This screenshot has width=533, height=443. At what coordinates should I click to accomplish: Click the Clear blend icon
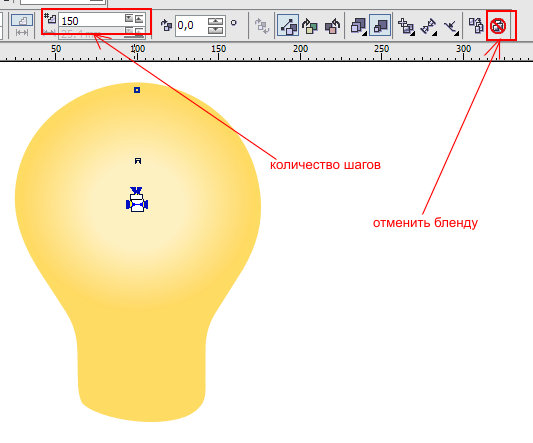point(498,26)
